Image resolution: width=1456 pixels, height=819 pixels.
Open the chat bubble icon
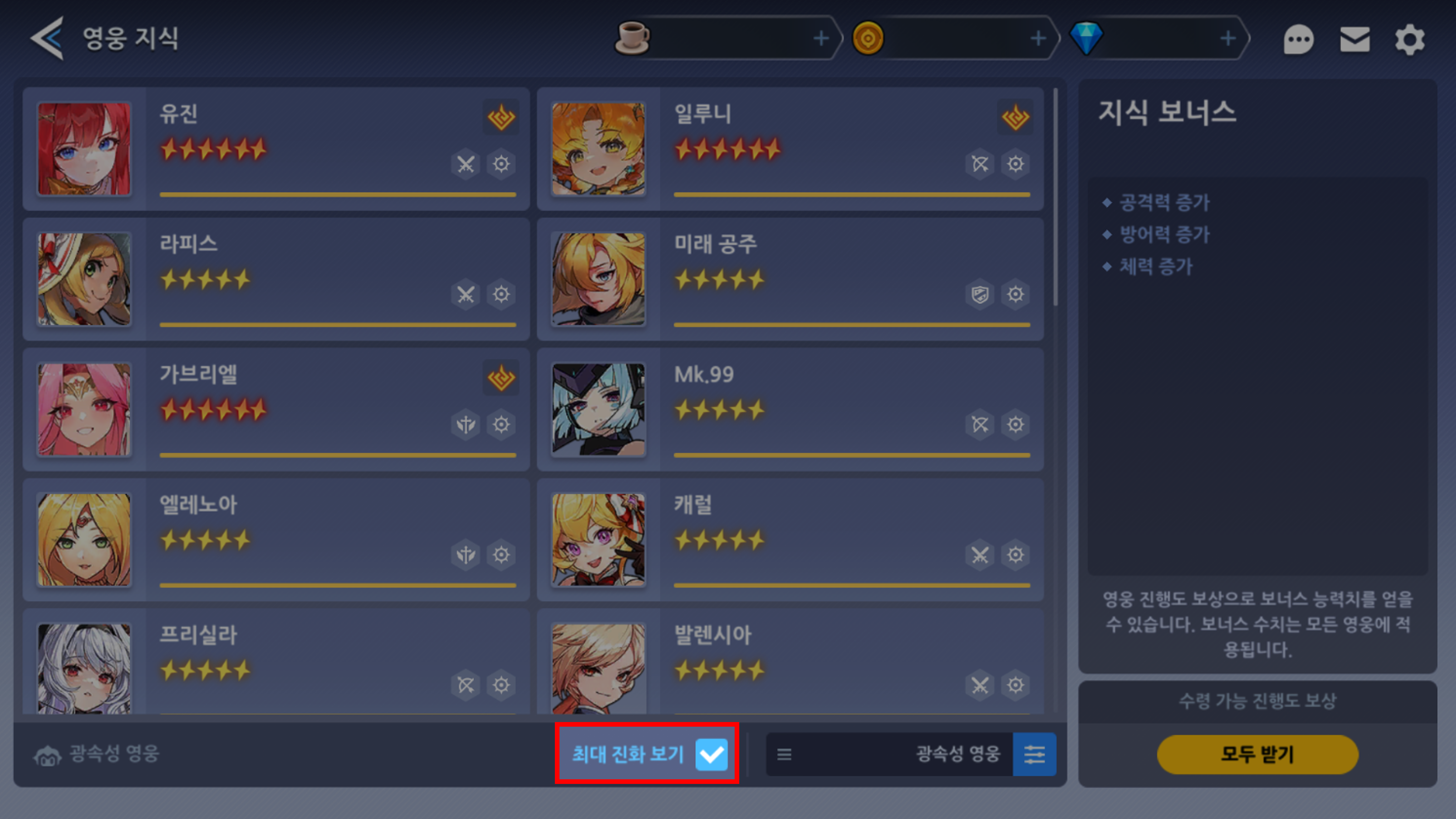[x=1298, y=39]
